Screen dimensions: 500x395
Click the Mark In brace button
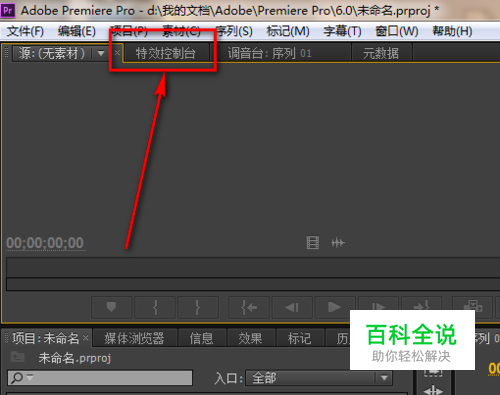pos(155,307)
